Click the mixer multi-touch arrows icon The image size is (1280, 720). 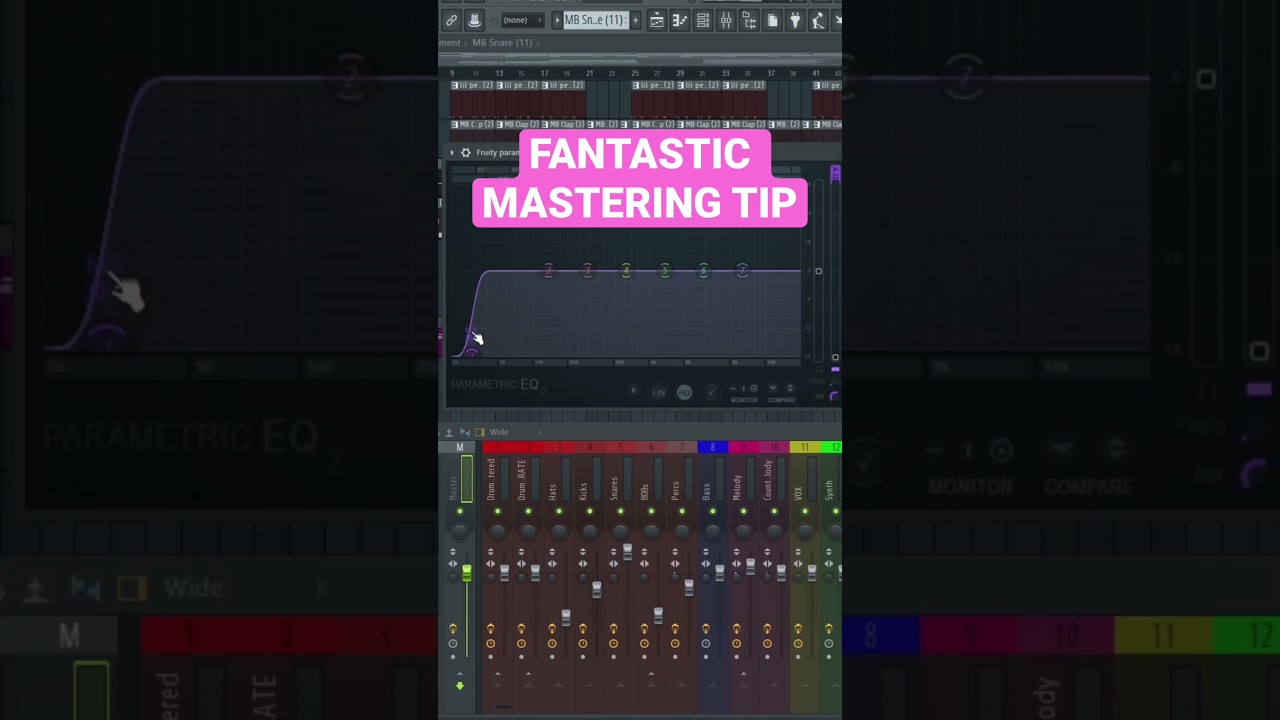[x=449, y=432]
